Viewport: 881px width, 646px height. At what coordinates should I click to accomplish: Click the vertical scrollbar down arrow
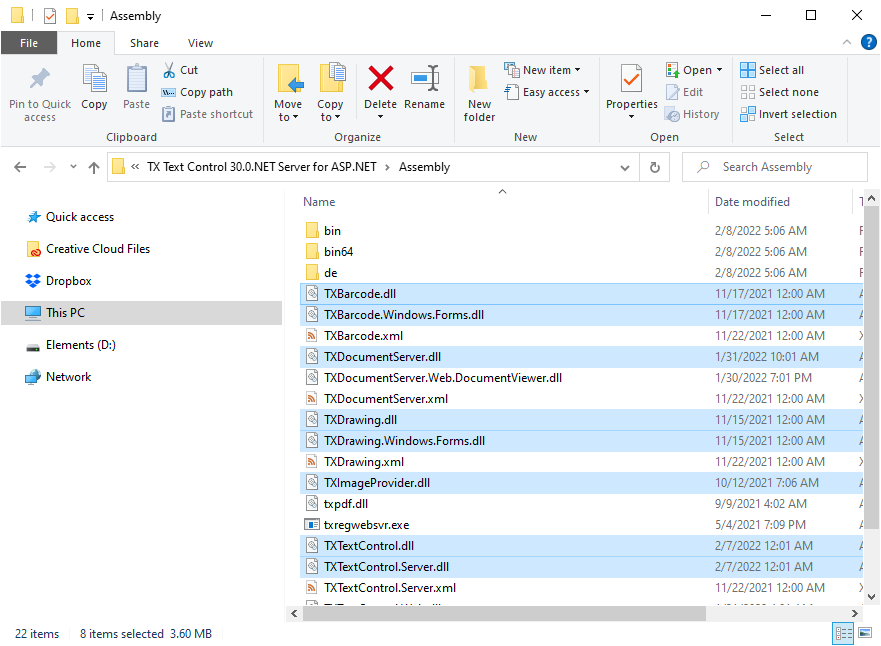[x=871, y=597]
